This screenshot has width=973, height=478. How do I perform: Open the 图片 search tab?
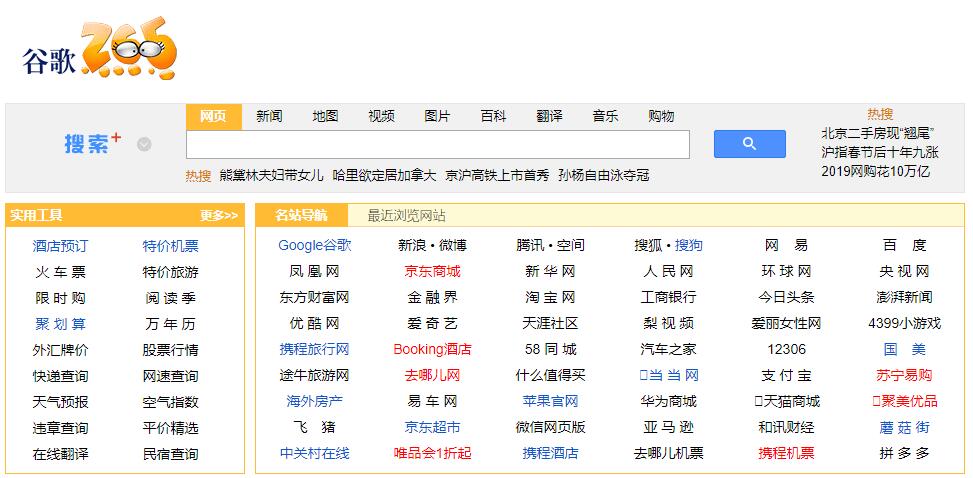[437, 116]
